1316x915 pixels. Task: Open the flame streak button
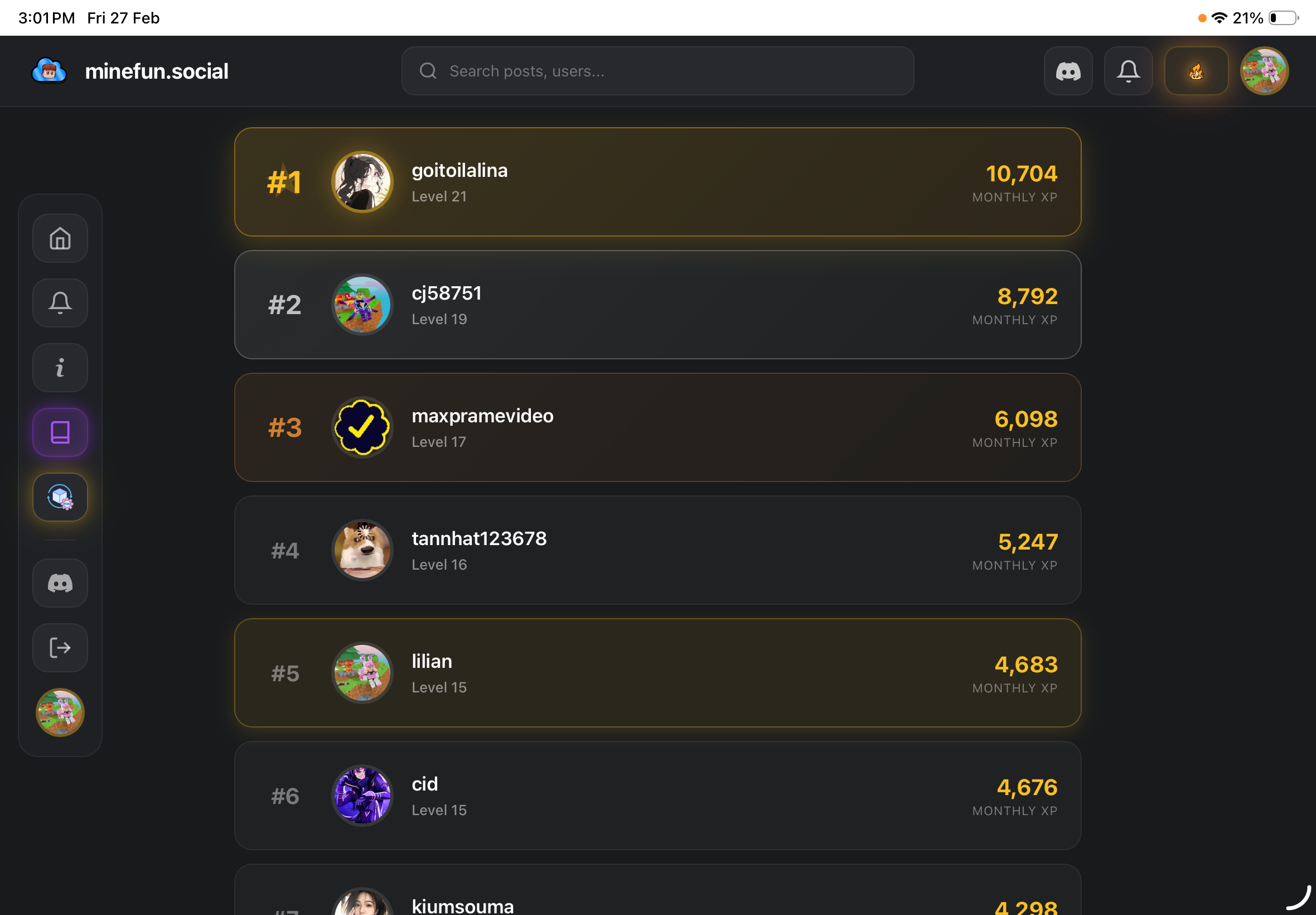pyautogui.click(x=1196, y=71)
